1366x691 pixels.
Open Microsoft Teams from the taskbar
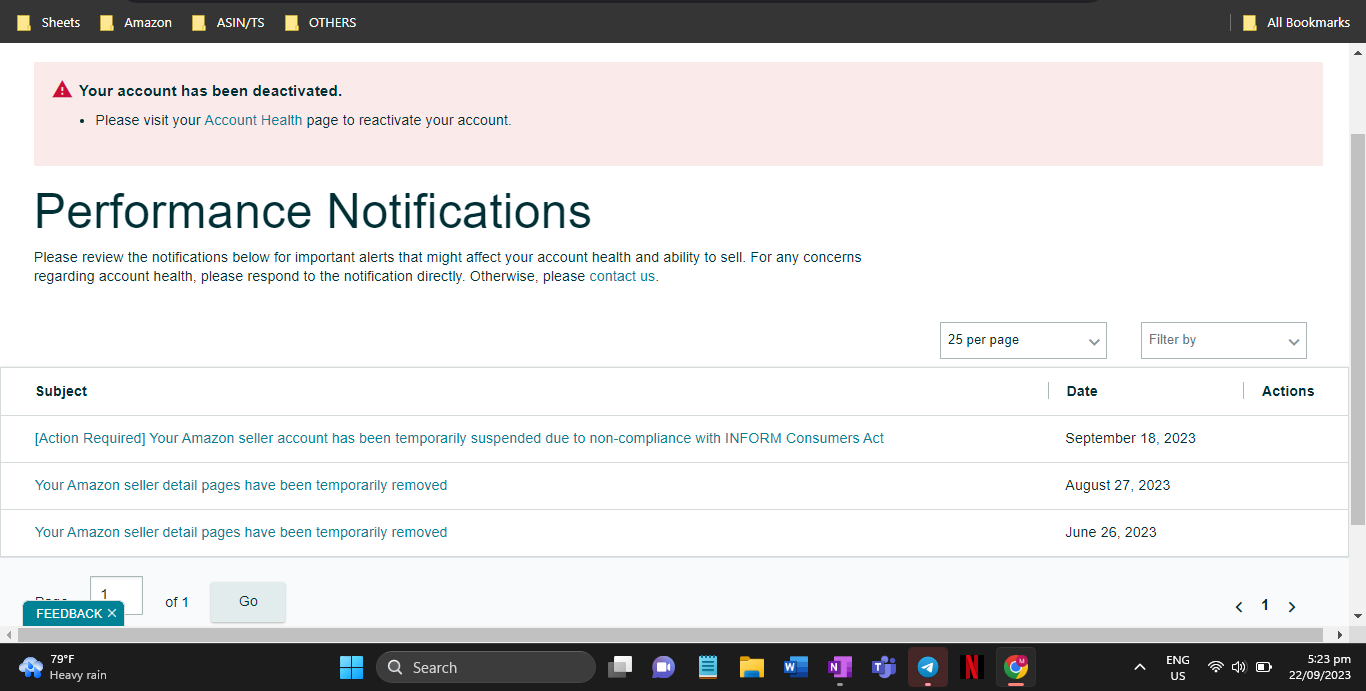pyautogui.click(x=883, y=667)
